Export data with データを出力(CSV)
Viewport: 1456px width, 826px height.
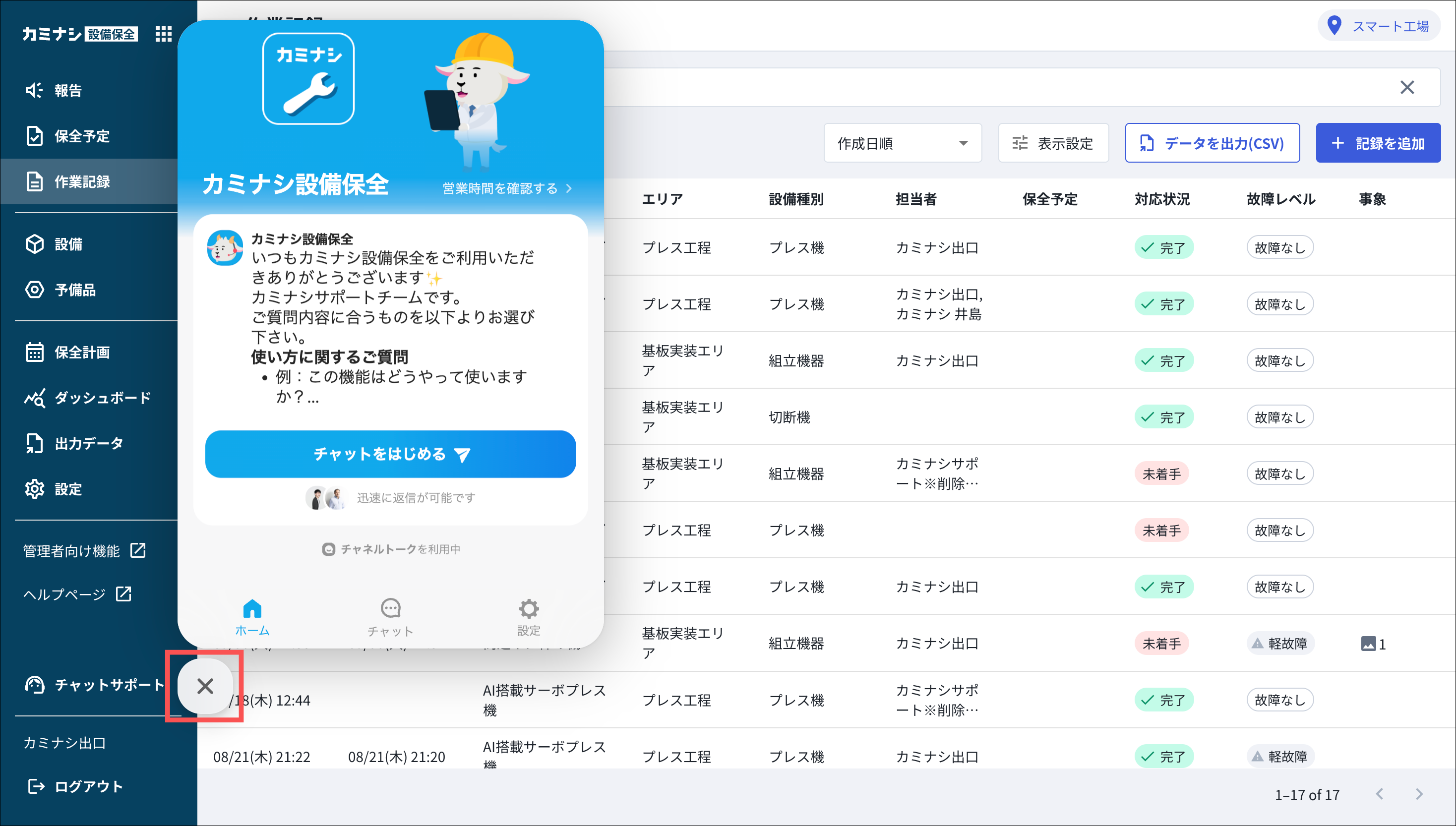tap(1212, 143)
